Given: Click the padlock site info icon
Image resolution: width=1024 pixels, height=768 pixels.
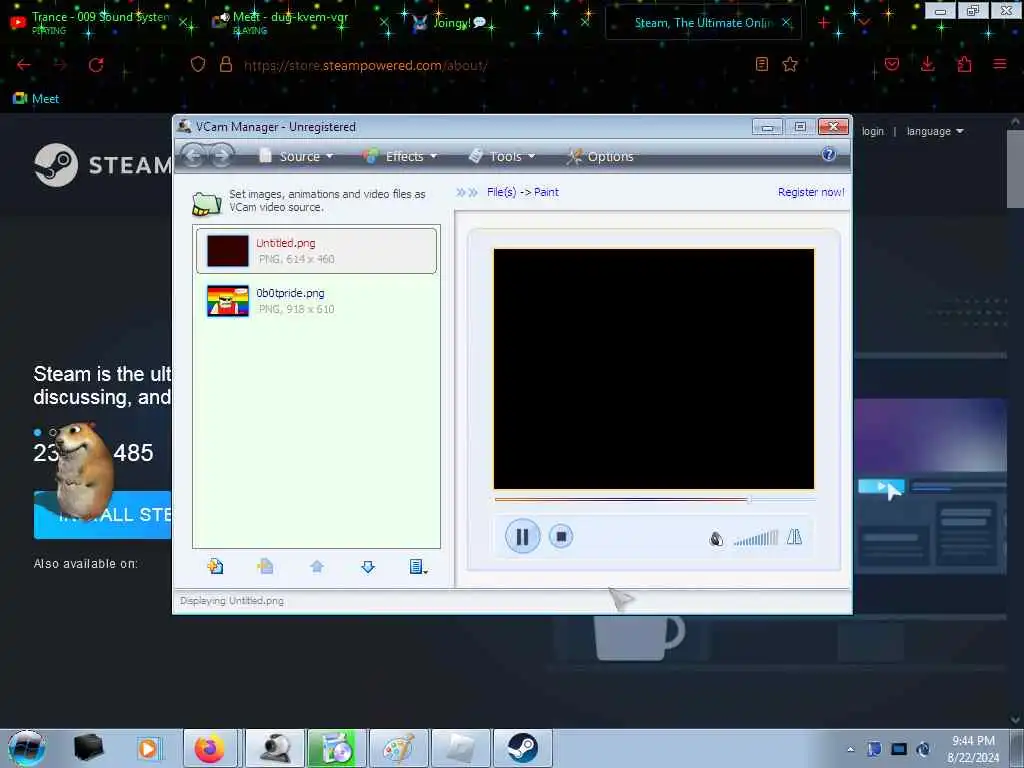Looking at the screenshot, I should pos(226,64).
